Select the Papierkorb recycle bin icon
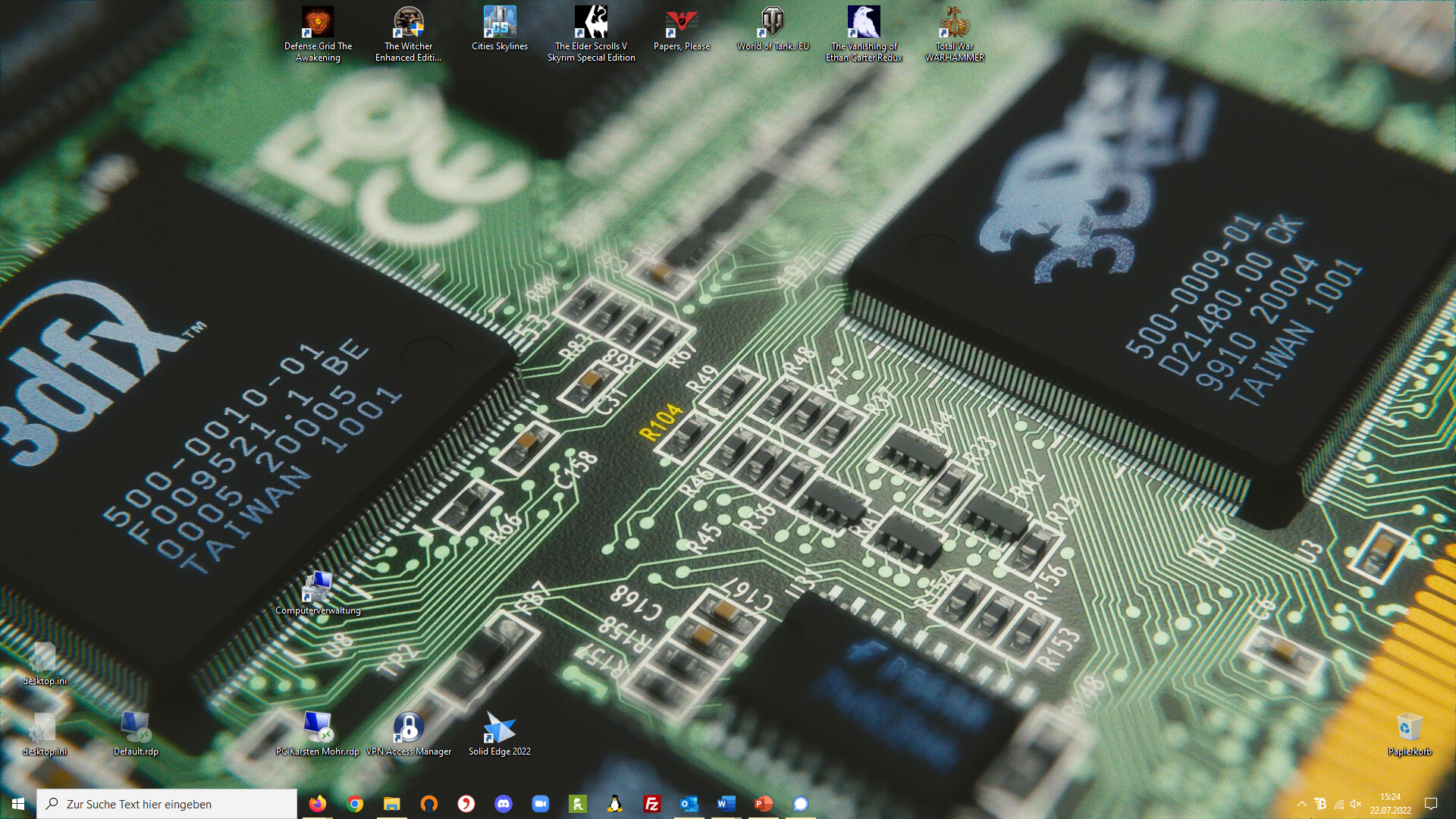Viewport: 1456px width, 819px height. click(1410, 735)
